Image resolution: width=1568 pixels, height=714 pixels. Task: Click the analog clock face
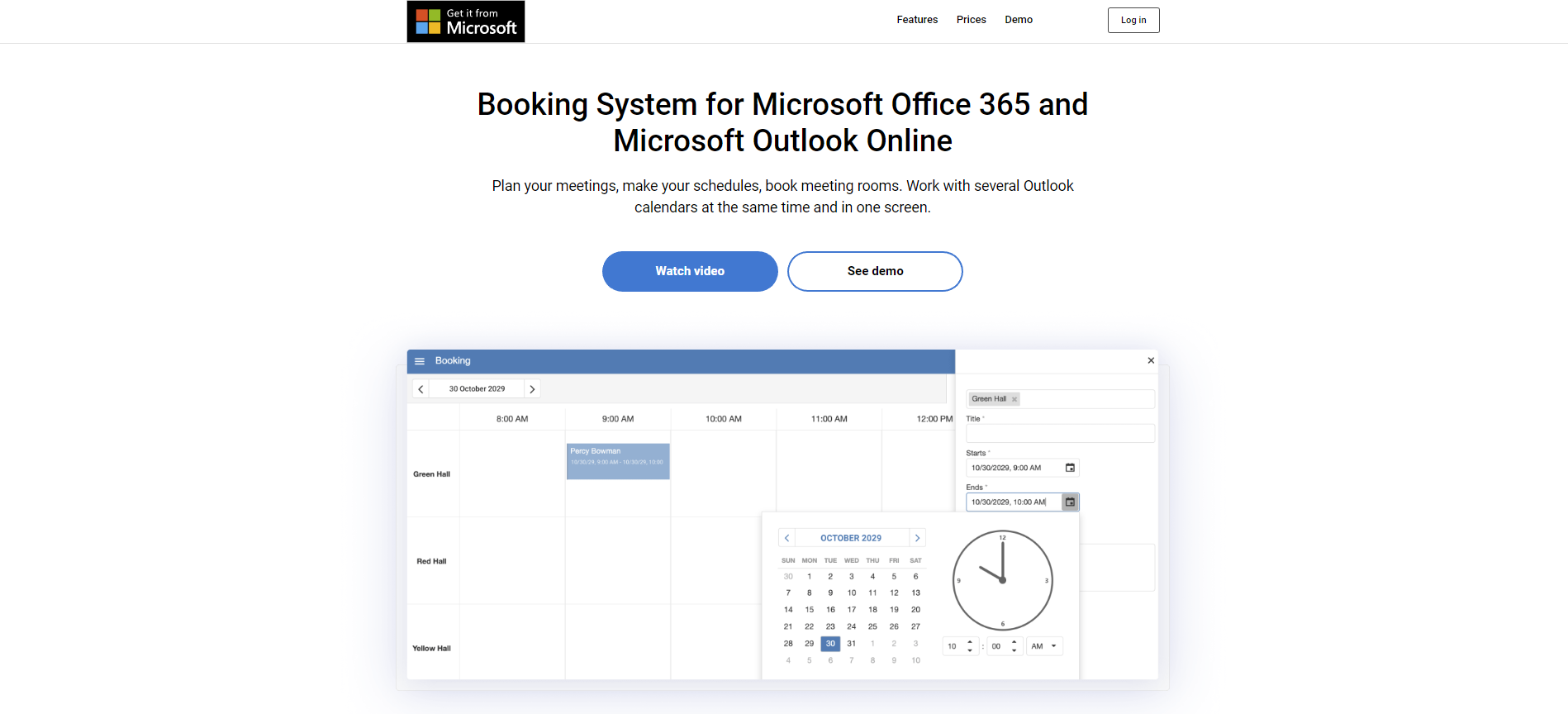coord(1003,580)
